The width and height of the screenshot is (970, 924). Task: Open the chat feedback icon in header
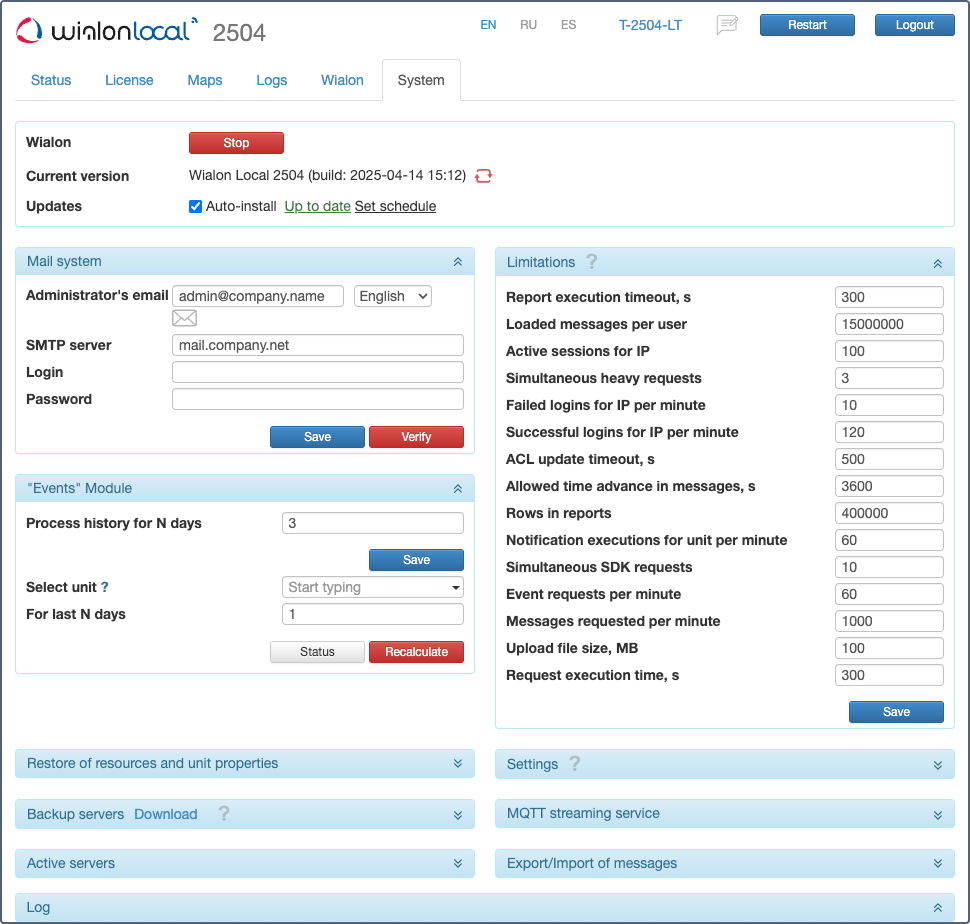tap(727, 26)
